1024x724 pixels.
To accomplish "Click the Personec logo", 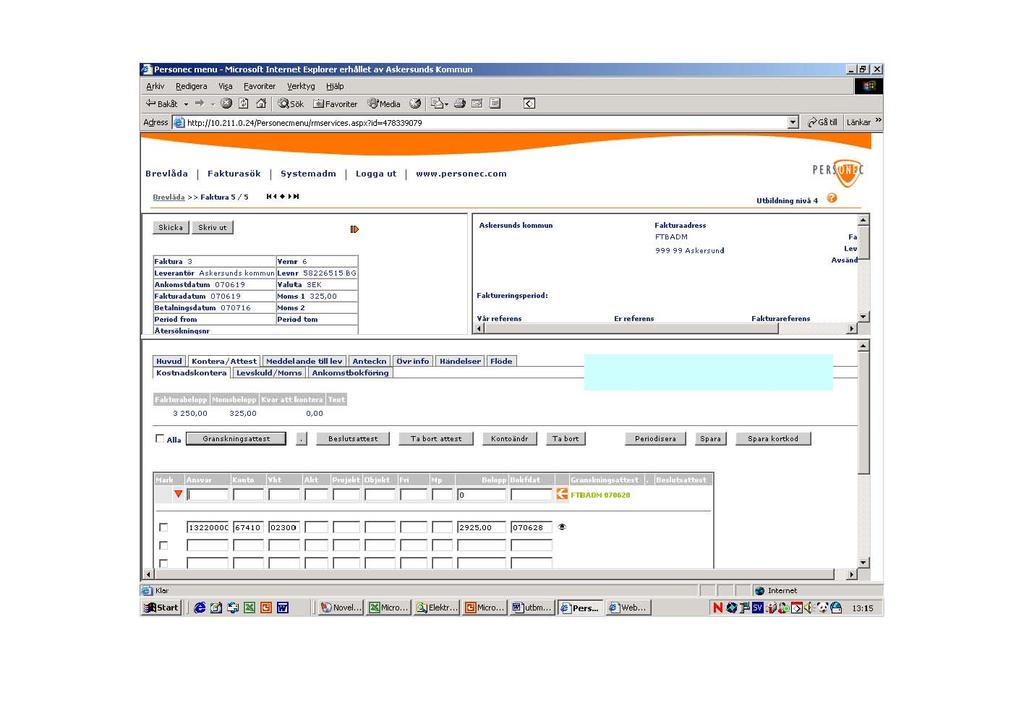I will 838,172.
